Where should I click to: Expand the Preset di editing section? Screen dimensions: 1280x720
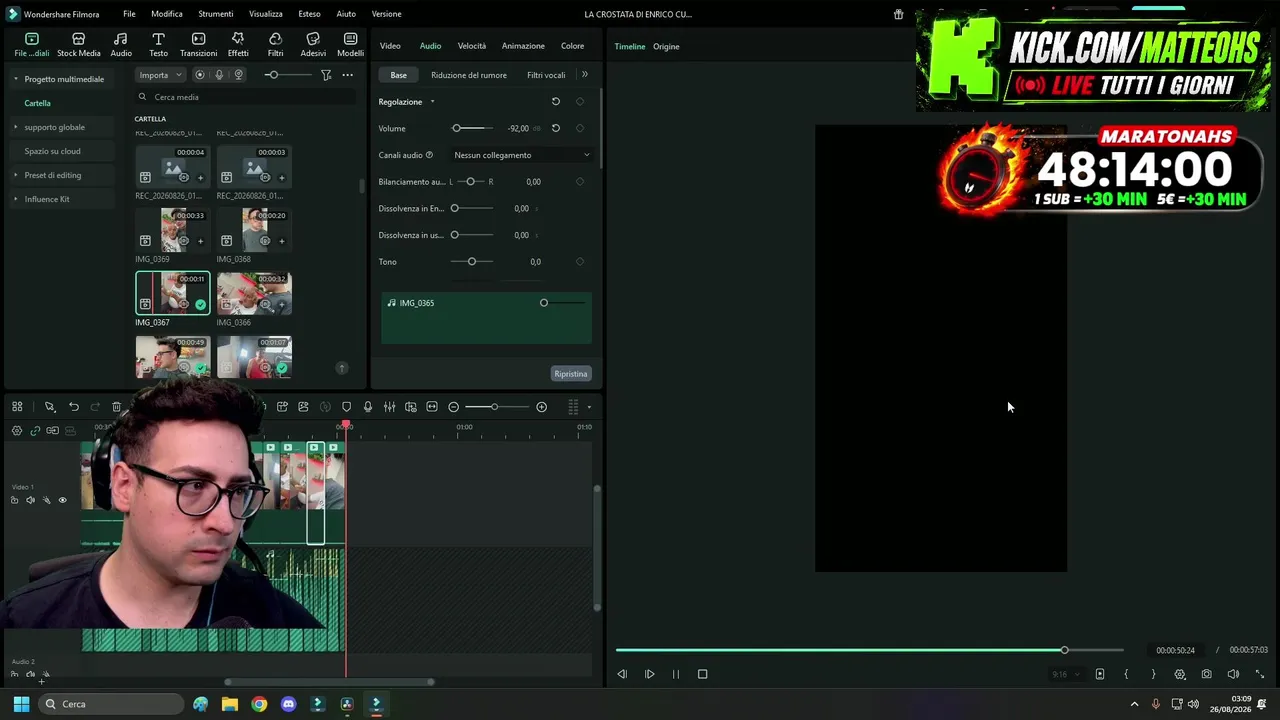click(15, 175)
